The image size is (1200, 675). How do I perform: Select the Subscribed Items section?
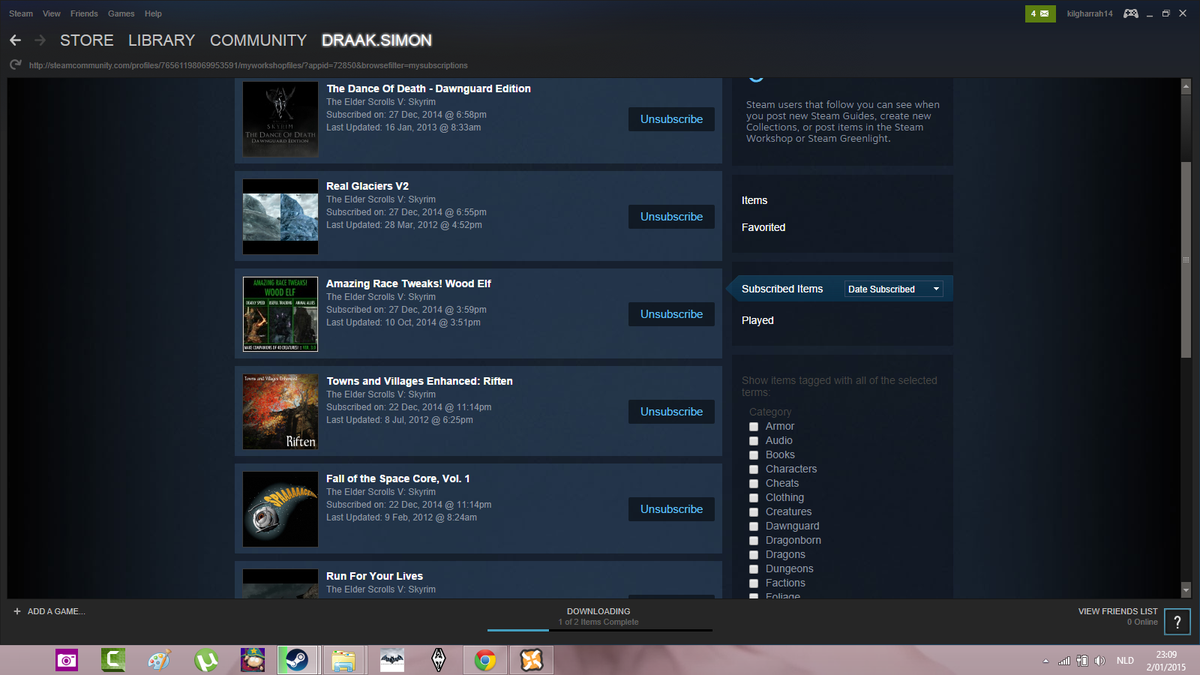click(x=783, y=289)
